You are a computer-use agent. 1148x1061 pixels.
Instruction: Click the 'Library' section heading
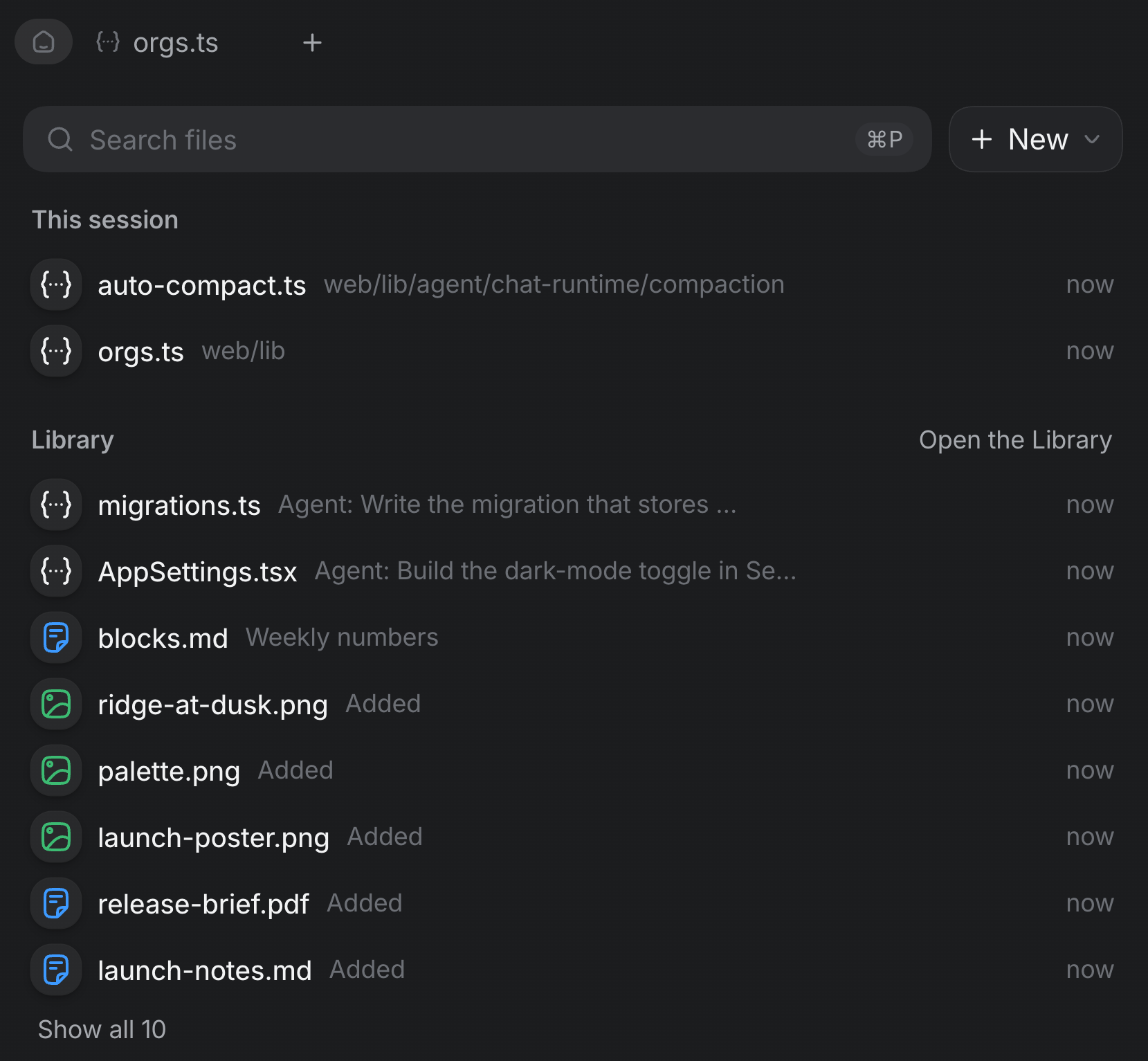73,440
